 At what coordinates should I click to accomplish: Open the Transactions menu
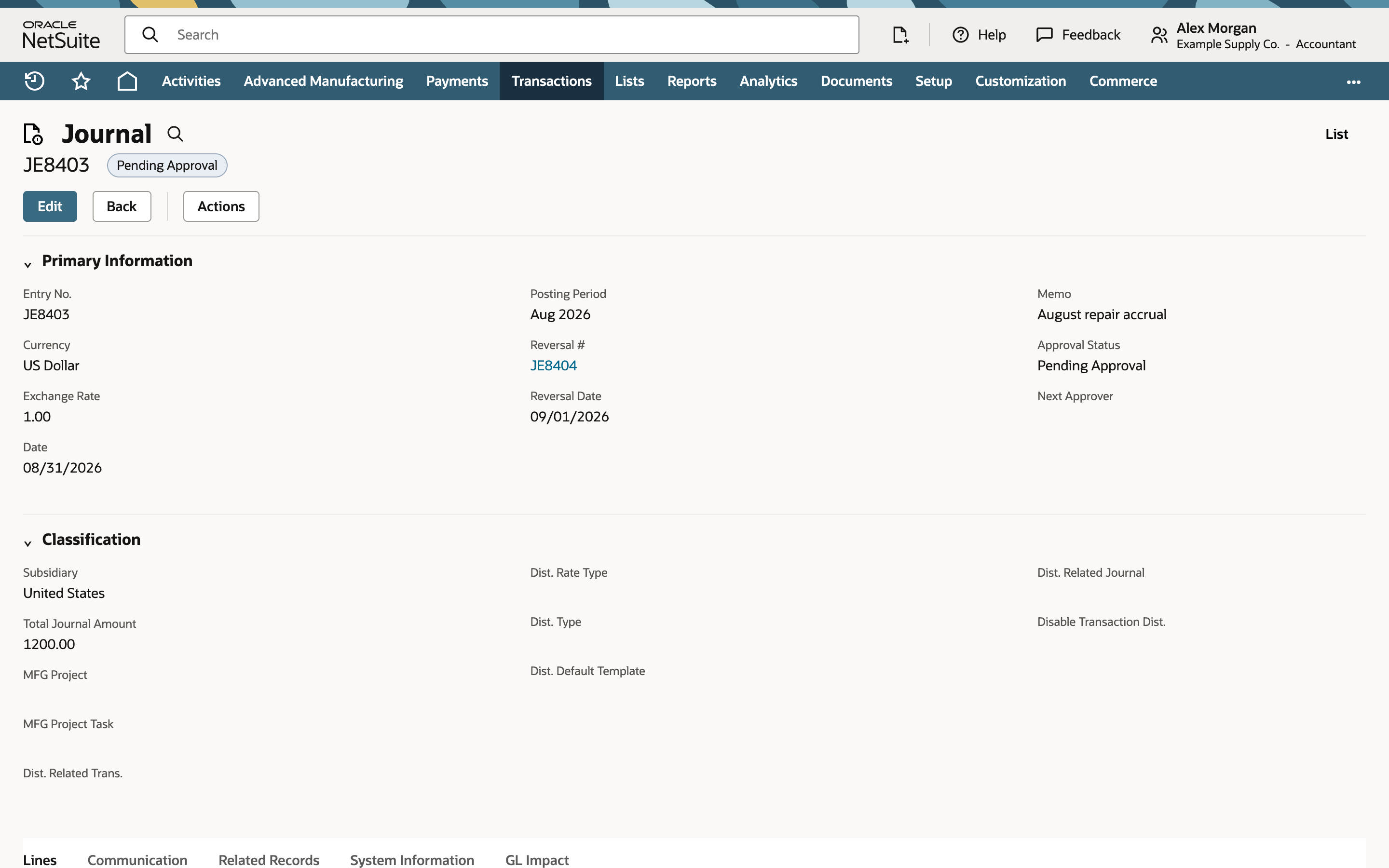click(x=551, y=81)
